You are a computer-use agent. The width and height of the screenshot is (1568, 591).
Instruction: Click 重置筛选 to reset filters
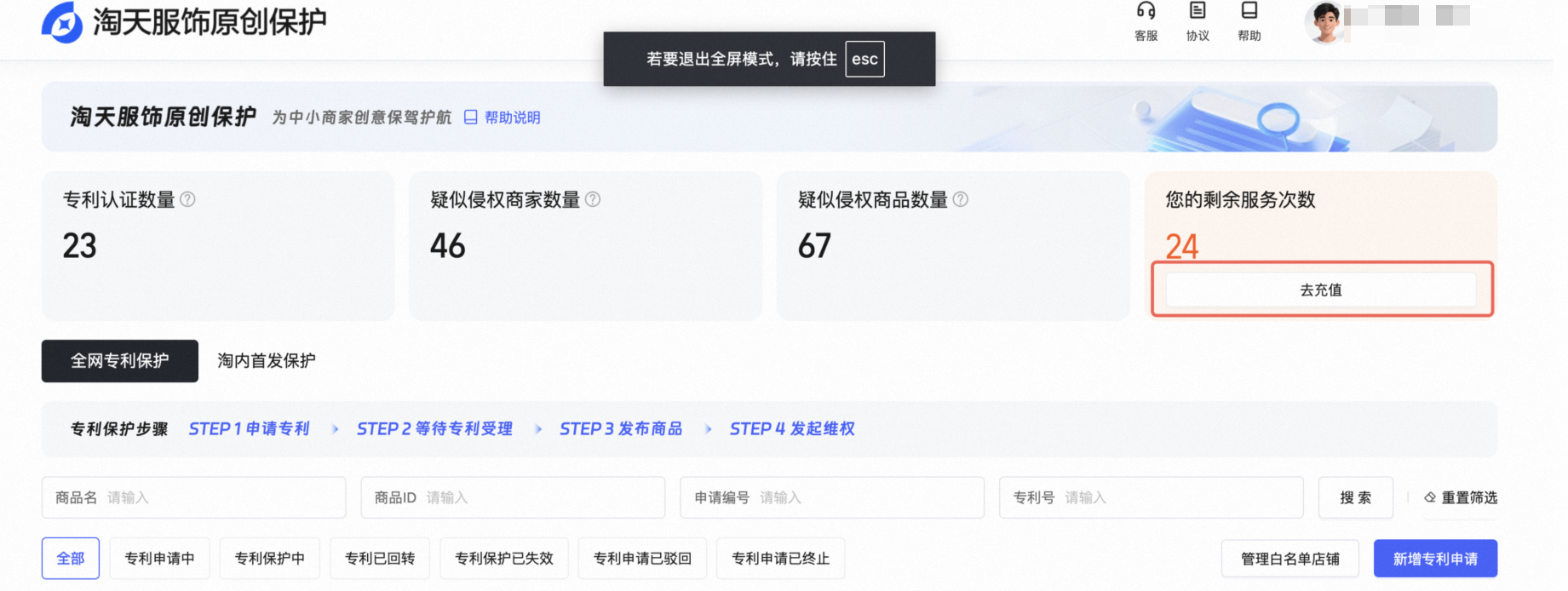coord(1469,497)
